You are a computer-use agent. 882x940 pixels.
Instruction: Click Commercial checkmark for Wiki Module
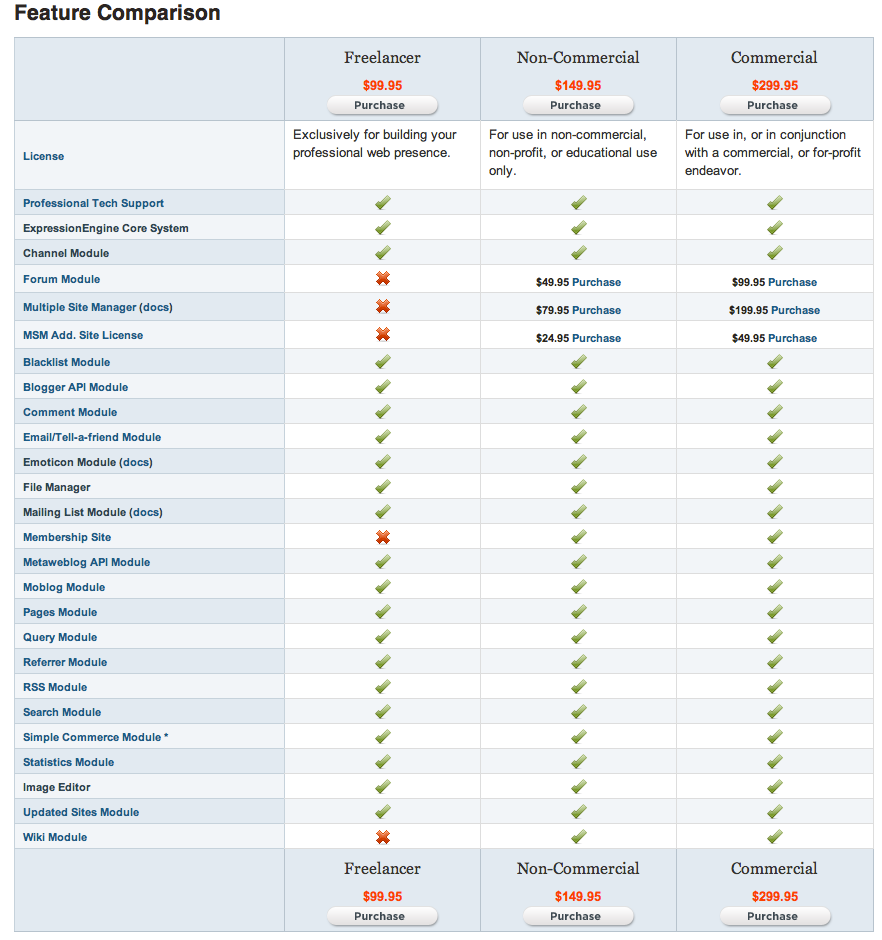pos(774,837)
